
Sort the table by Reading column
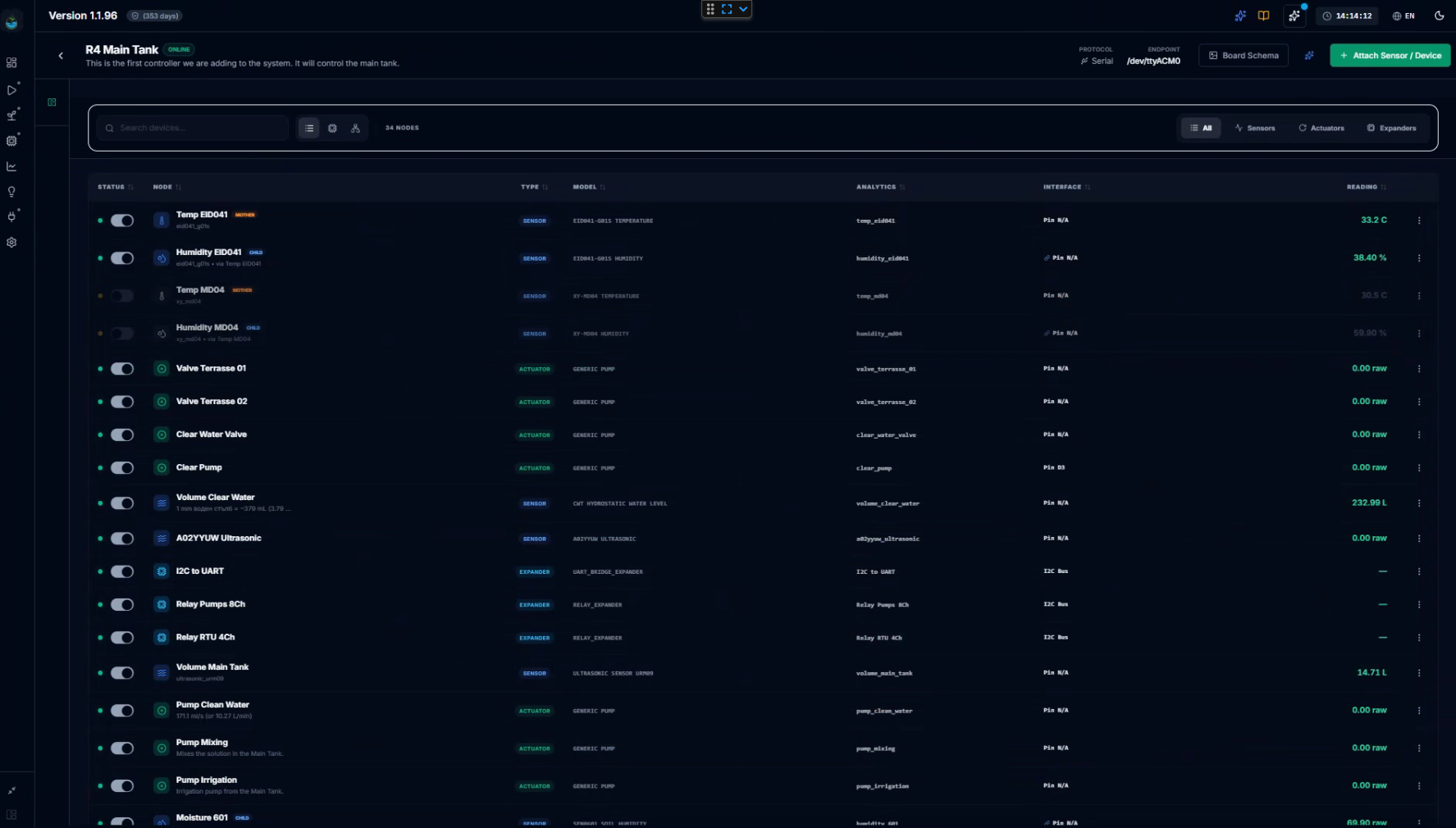pyautogui.click(x=1367, y=187)
